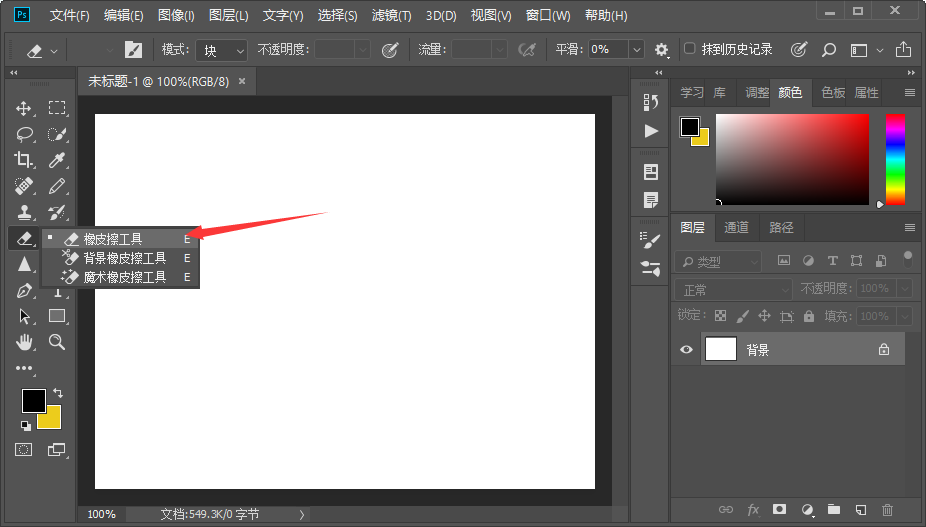Viewport: 926px width, 527px height.
Task: Select the 背景 layer thumbnail
Action: pyautogui.click(x=720, y=349)
